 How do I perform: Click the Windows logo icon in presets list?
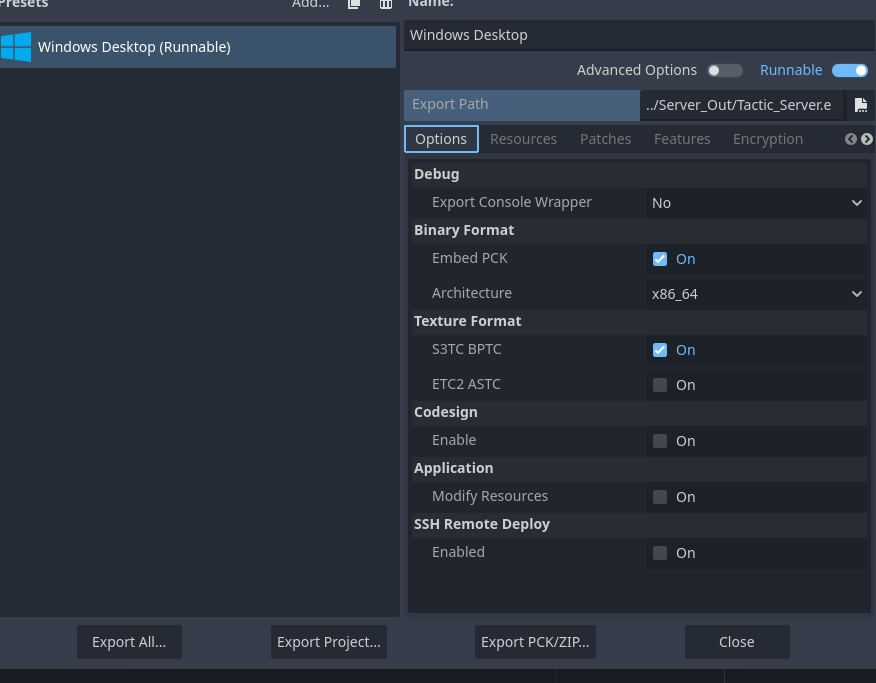point(16,47)
